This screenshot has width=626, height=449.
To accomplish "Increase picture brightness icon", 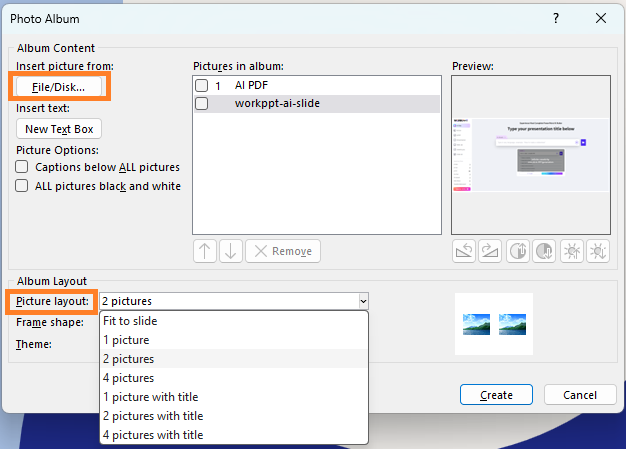I will click(x=572, y=251).
